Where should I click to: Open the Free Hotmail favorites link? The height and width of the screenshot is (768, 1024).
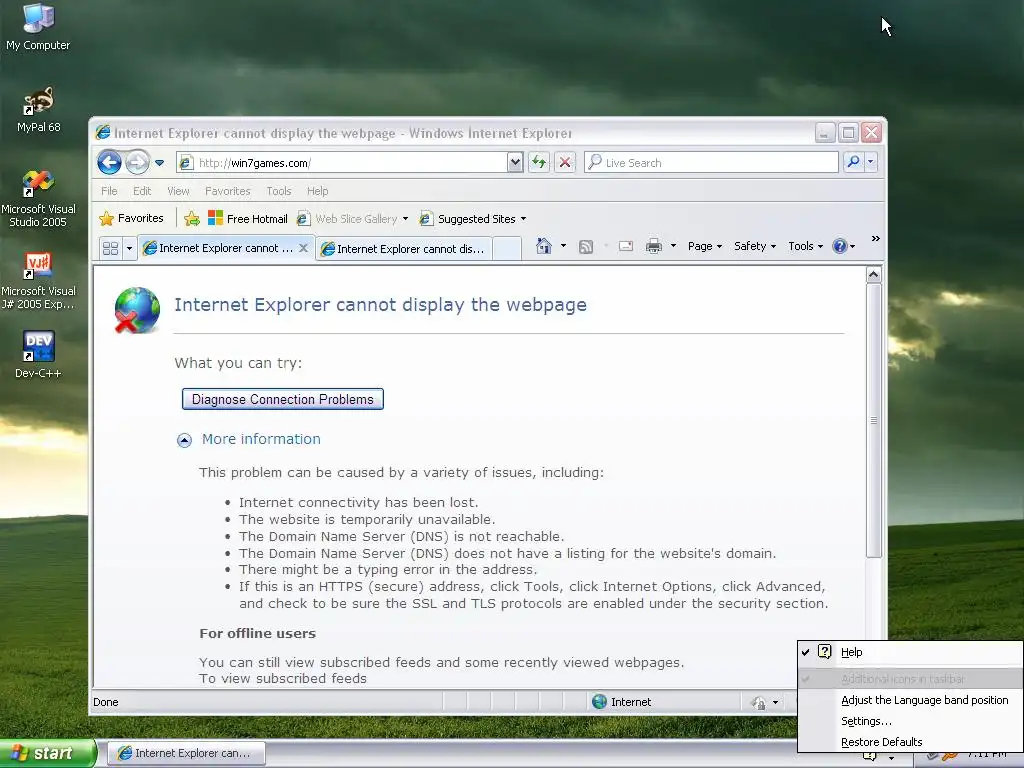pyautogui.click(x=248, y=219)
